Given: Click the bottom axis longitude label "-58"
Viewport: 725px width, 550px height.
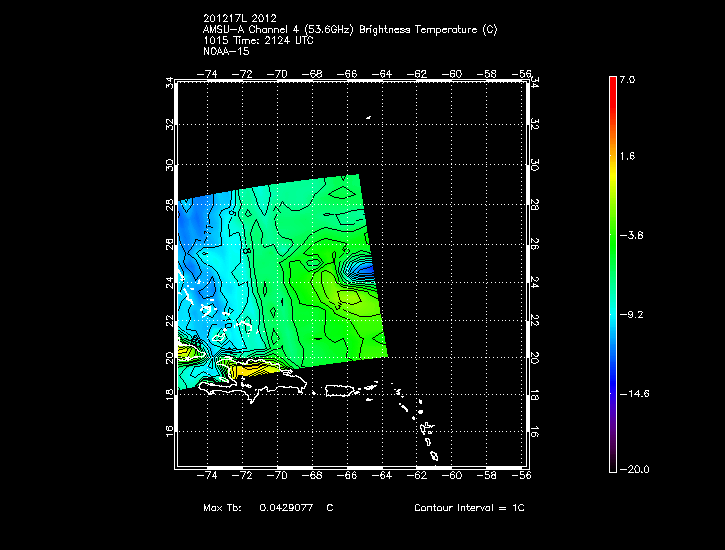Looking at the screenshot, I should [486, 475].
